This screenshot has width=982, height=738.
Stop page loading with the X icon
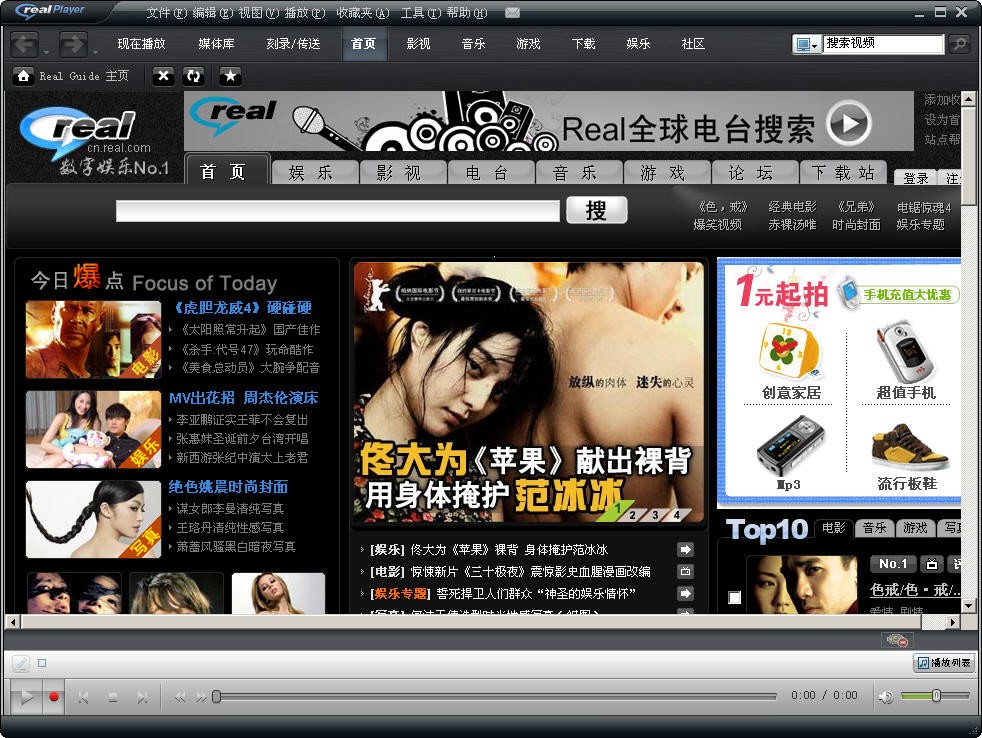(x=163, y=76)
